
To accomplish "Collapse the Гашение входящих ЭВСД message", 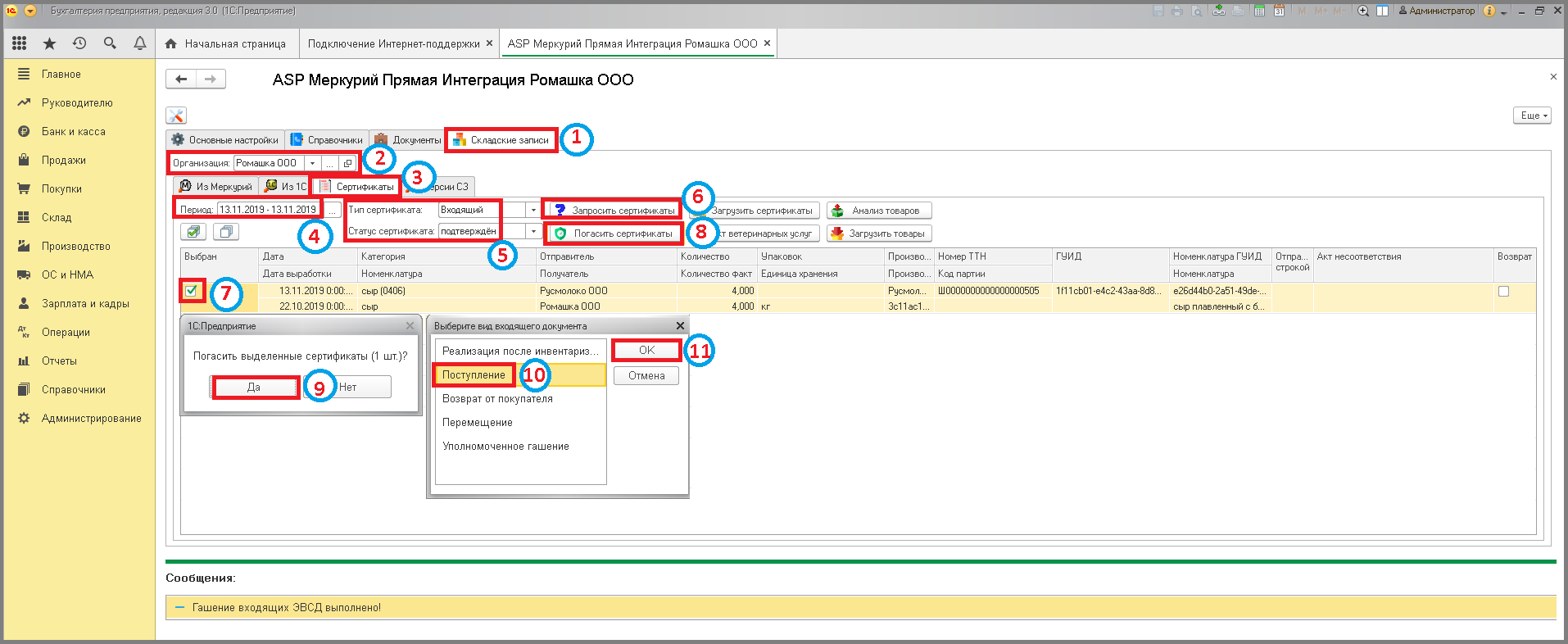I will tap(179, 607).
